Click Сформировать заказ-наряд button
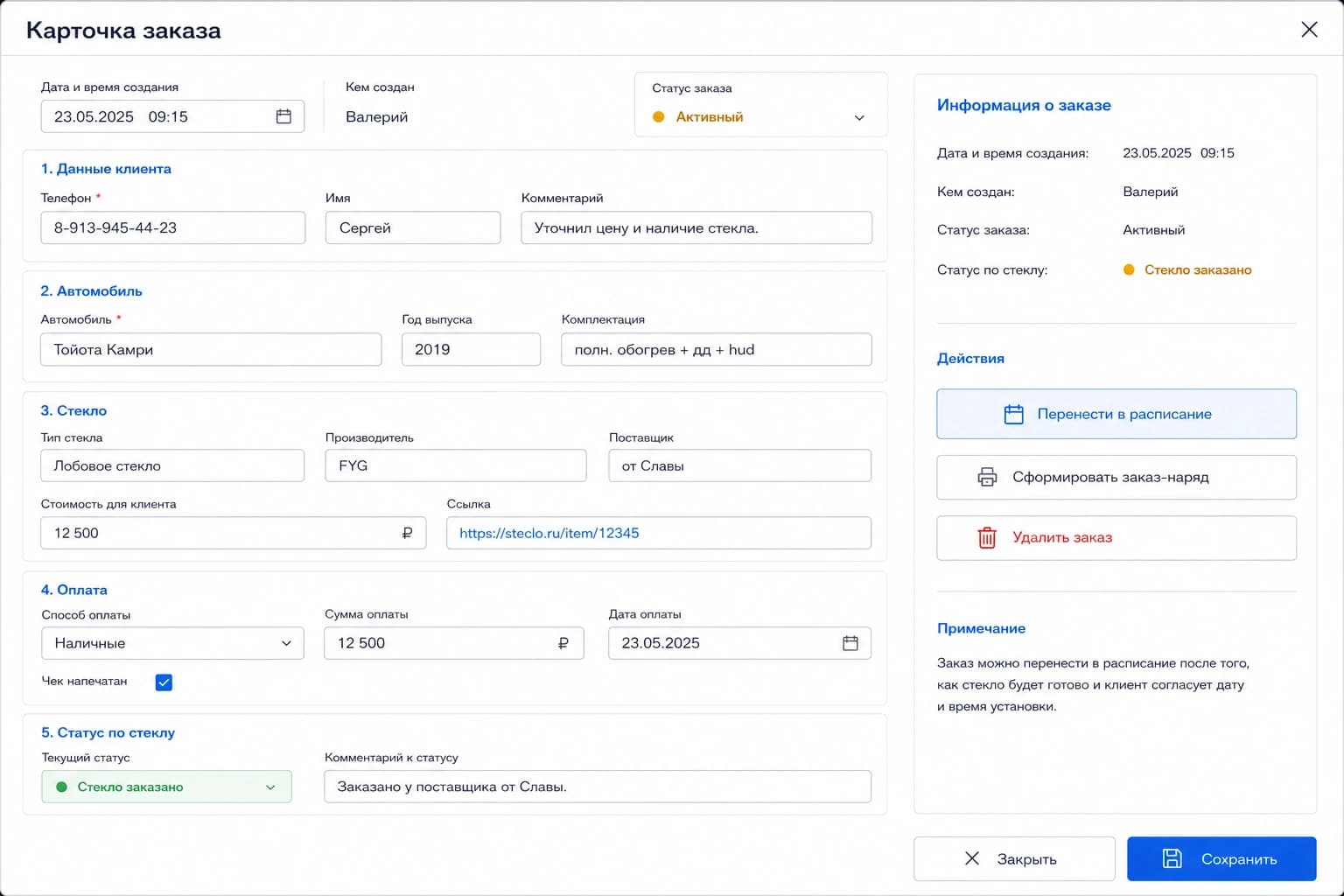Viewport: 1344px width, 896px height. (x=1116, y=477)
